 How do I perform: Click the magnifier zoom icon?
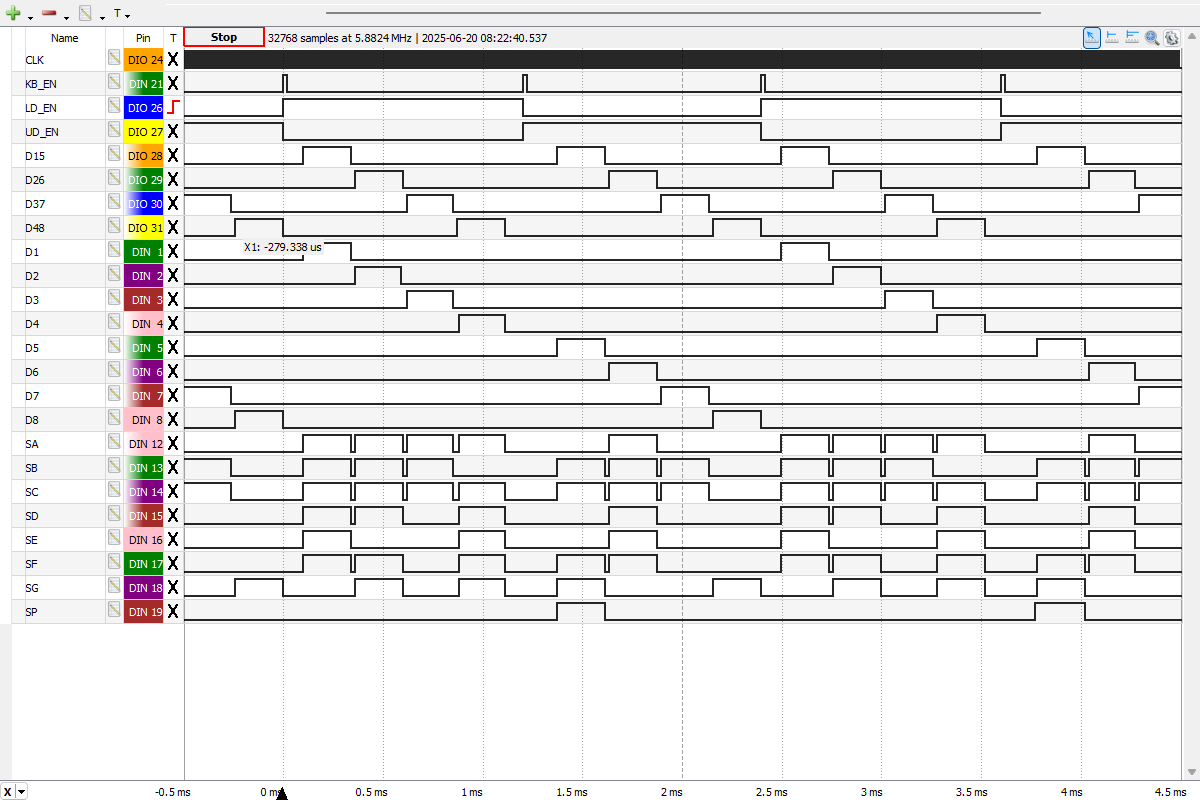1152,37
